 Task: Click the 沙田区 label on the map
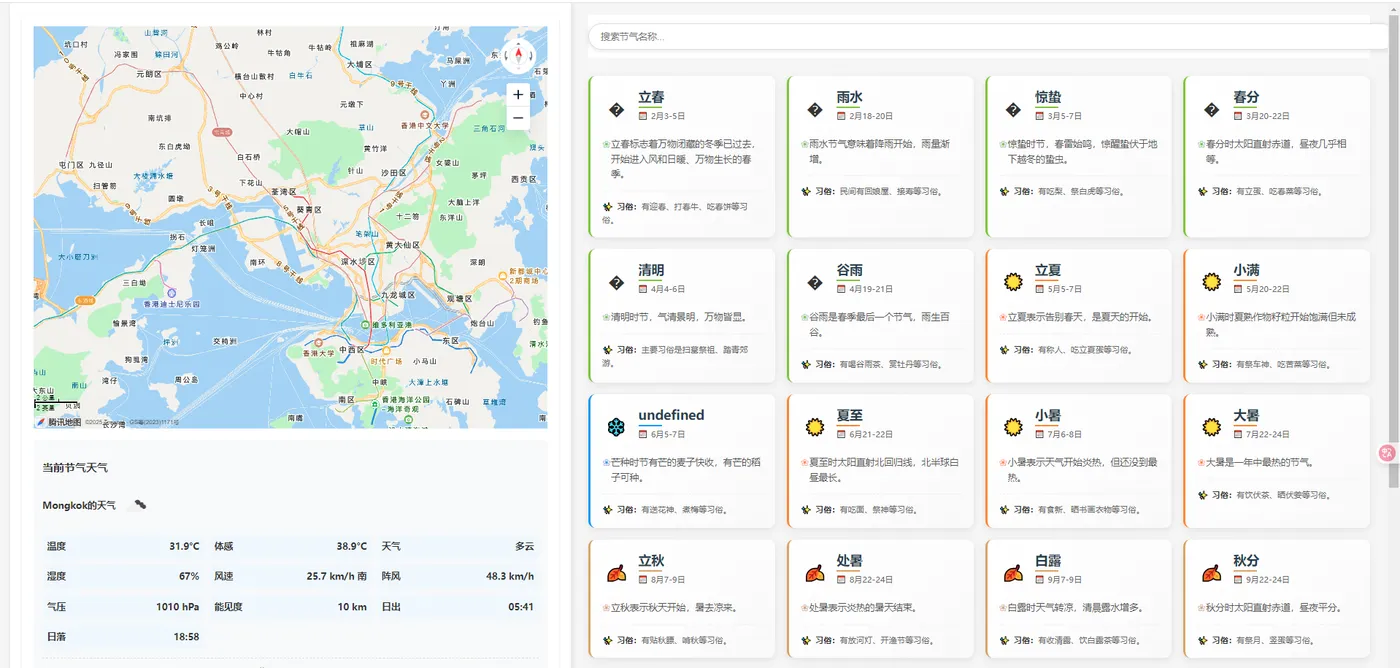[393, 172]
